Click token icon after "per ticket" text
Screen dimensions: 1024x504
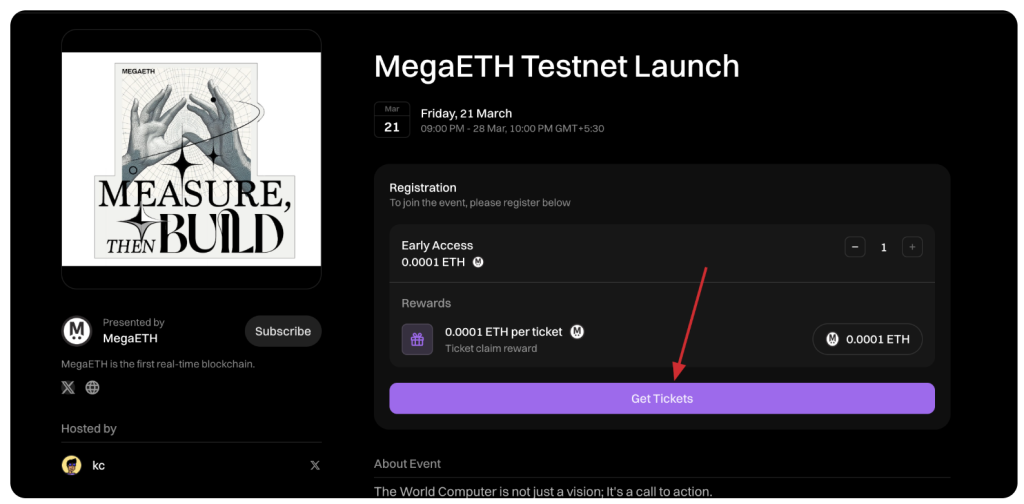pyautogui.click(x=577, y=331)
